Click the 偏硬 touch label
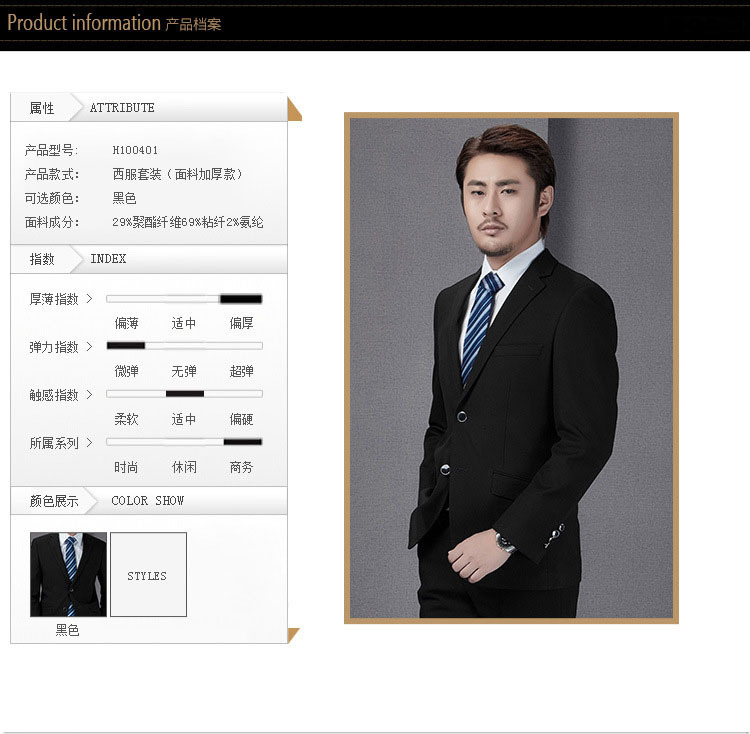Image resolution: width=750 pixels, height=734 pixels. 241,419
